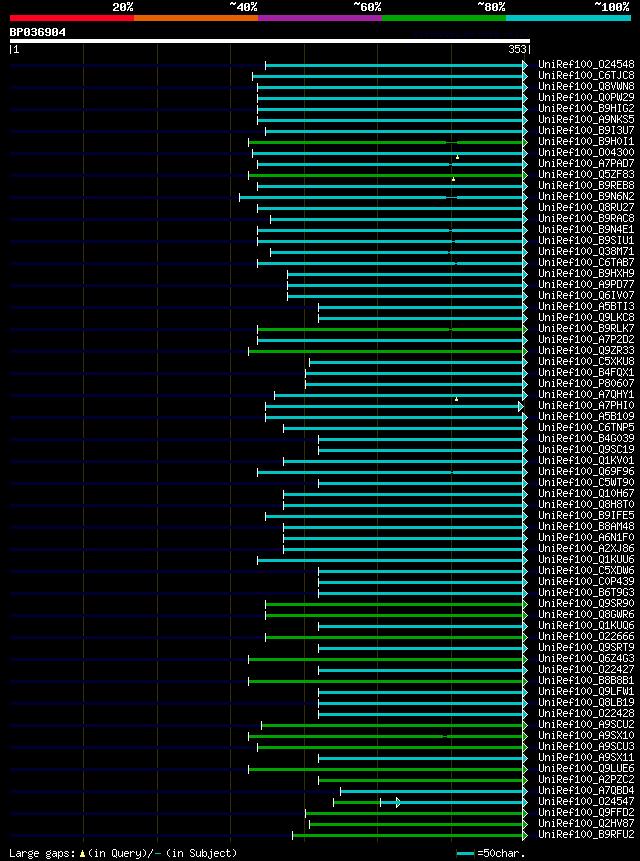Select the UniRef100_C0P439 label
Screen dimensions: 640x861
586,582
